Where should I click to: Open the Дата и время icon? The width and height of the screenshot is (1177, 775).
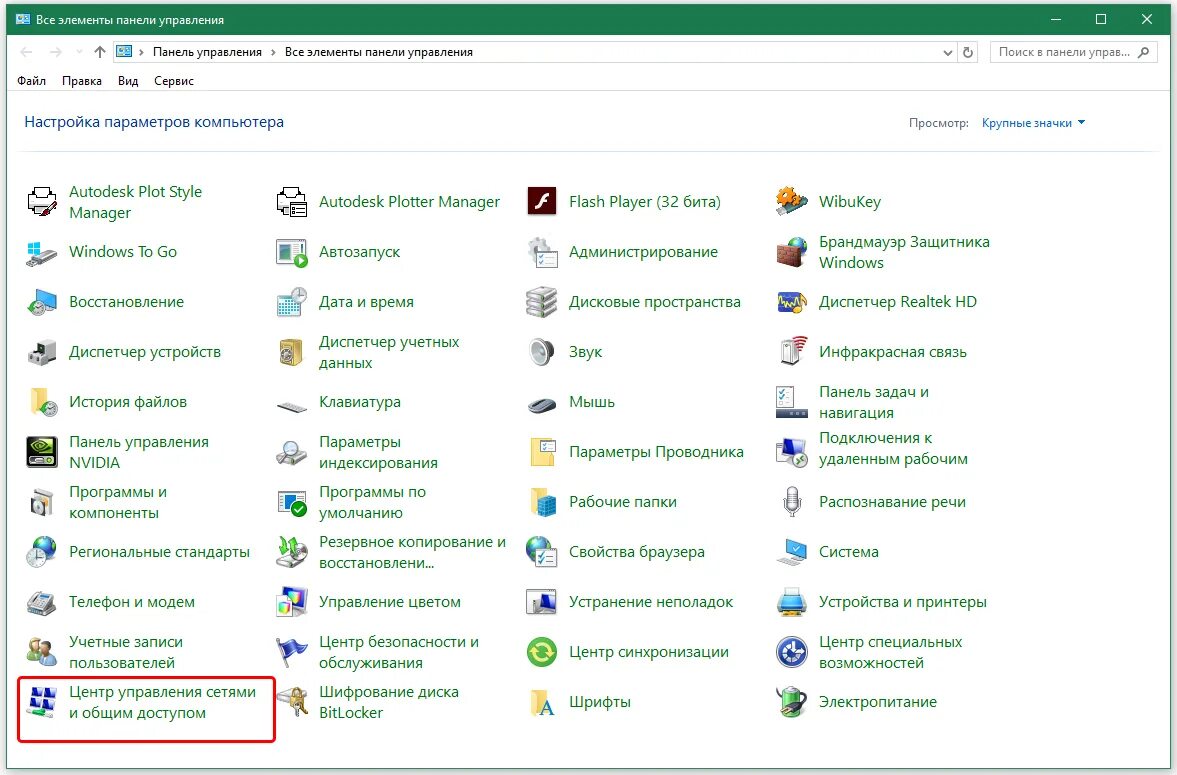pos(292,302)
